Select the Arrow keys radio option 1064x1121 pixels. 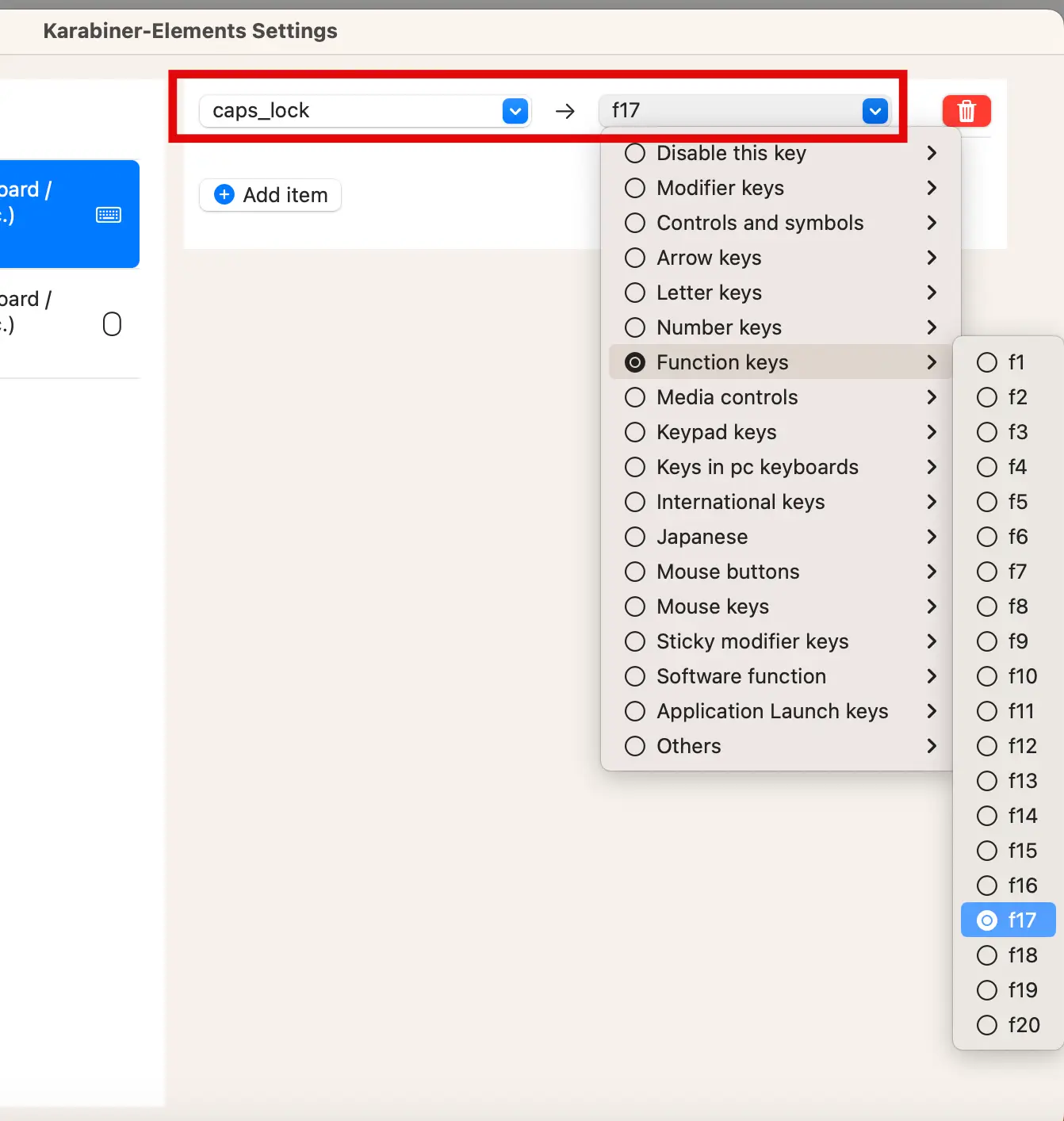pyautogui.click(x=635, y=258)
